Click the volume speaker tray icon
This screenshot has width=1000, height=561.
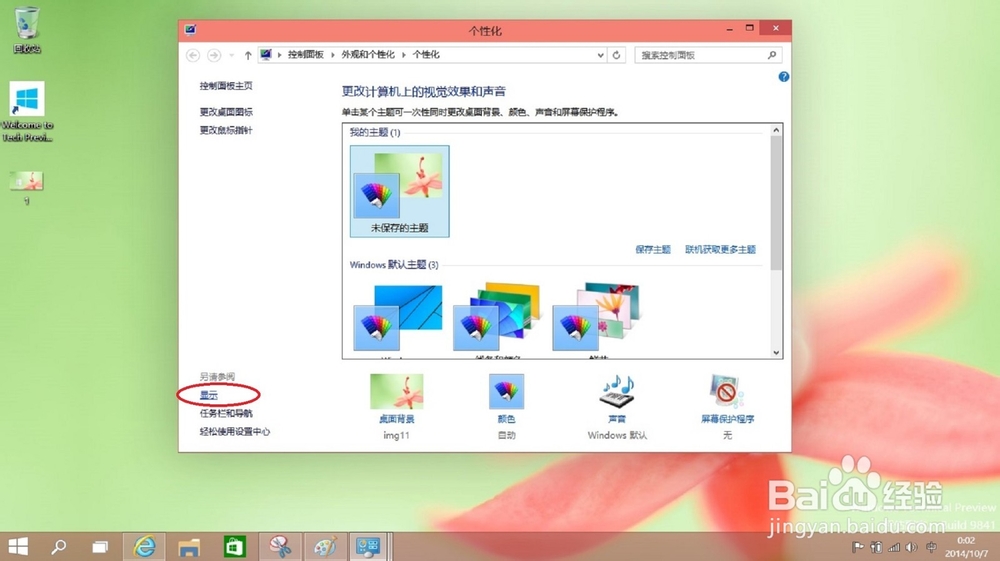coord(912,547)
